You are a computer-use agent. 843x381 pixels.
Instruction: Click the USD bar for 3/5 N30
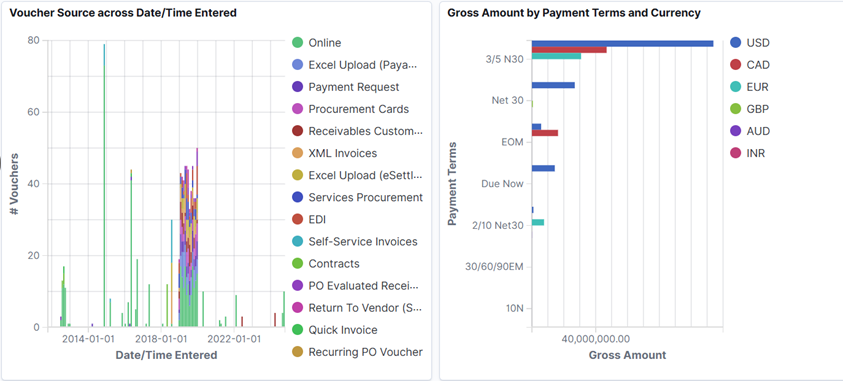[x=623, y=44]
